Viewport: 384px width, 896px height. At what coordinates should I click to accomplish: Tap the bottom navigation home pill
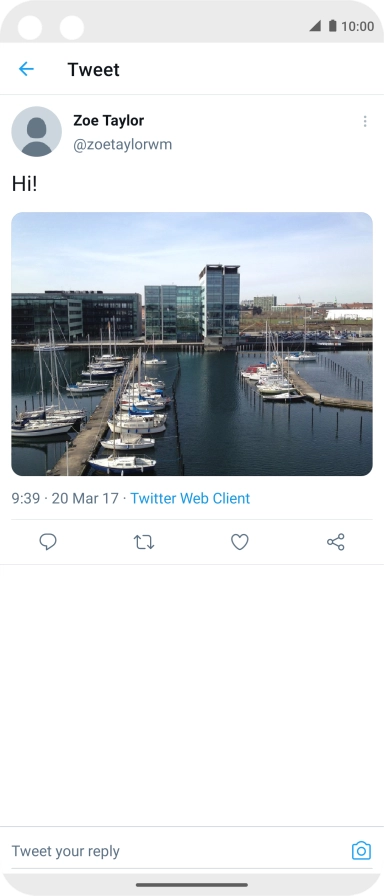click(192, 885)
